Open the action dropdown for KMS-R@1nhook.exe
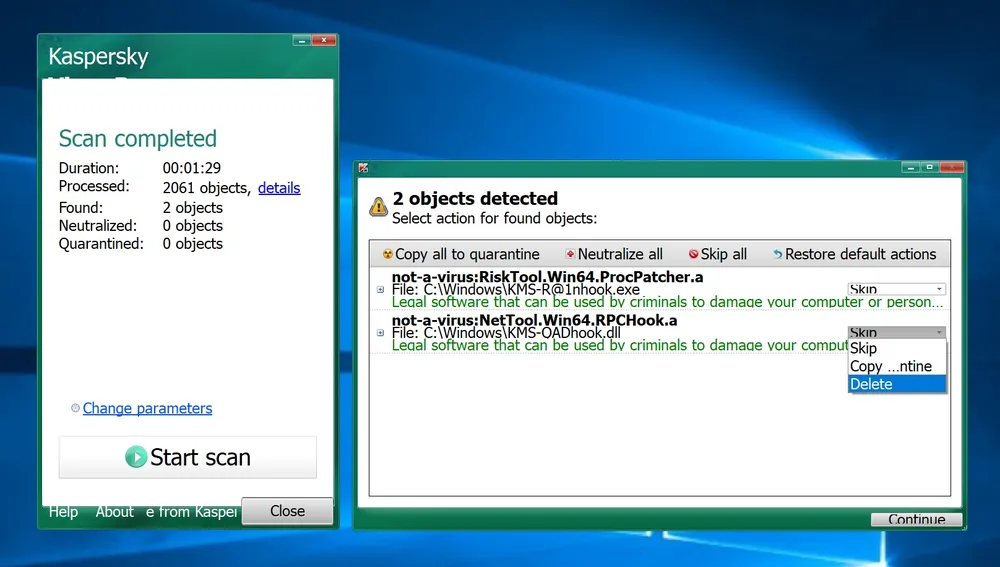The width and height of the screenshot is (1000, 567). pyautogui.click(x=938, y=289)
